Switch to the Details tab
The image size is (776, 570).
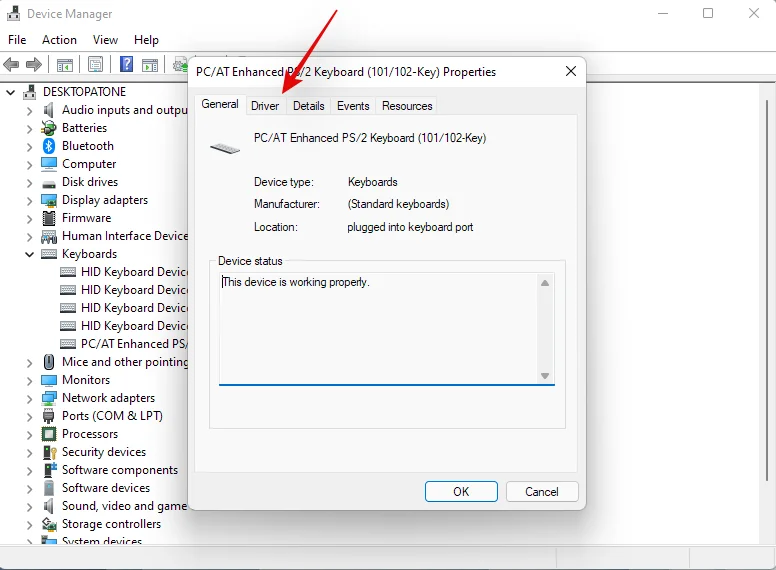[309, 106]
